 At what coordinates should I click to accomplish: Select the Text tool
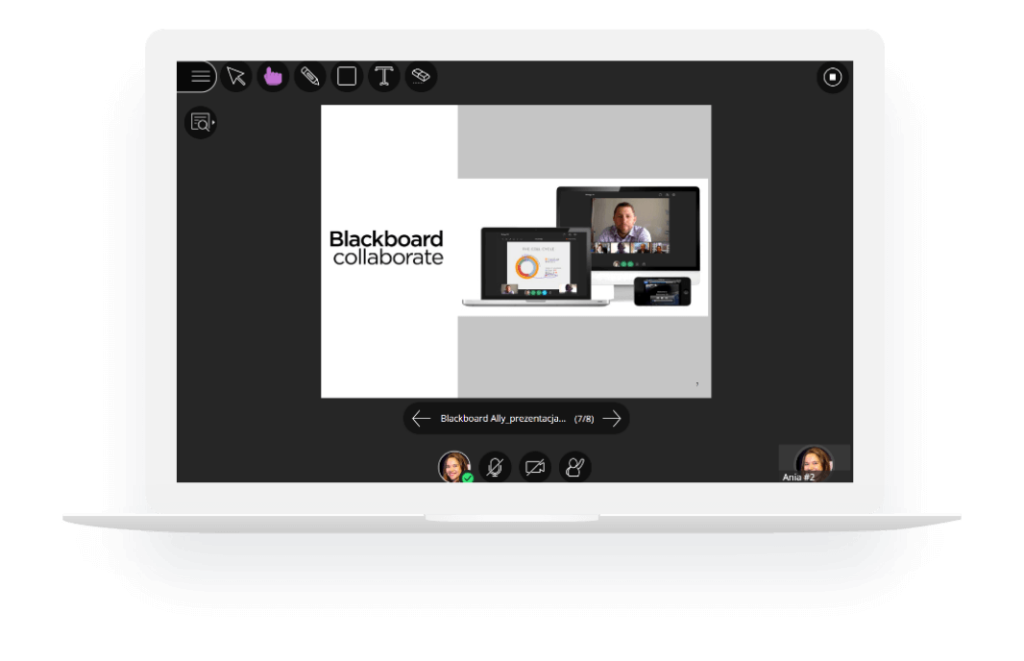[x=384, y=76]
